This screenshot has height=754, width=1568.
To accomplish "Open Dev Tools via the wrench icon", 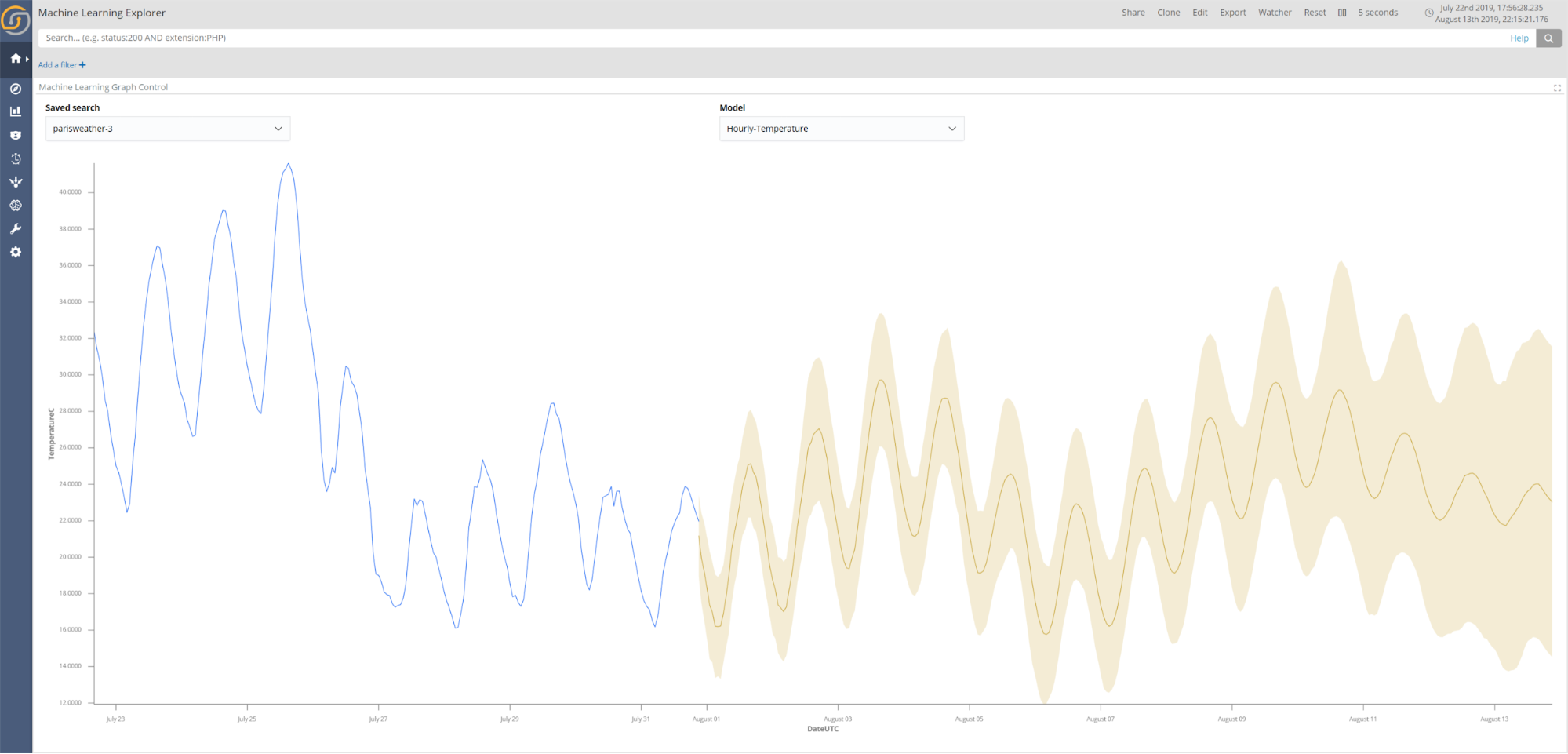I will pyautogui.click(x=16, y=229).
